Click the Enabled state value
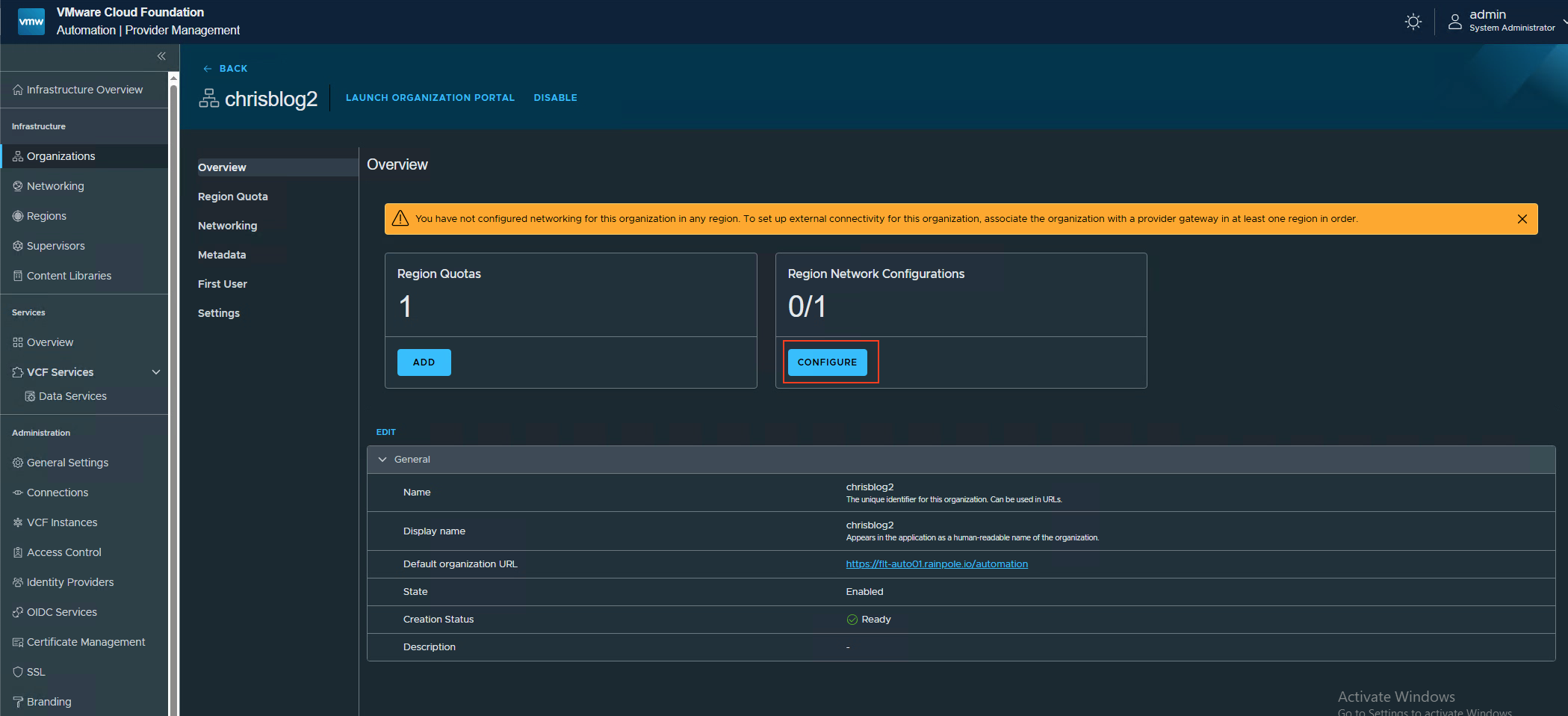Screen dimensions: 1568x716 point(864,592)
